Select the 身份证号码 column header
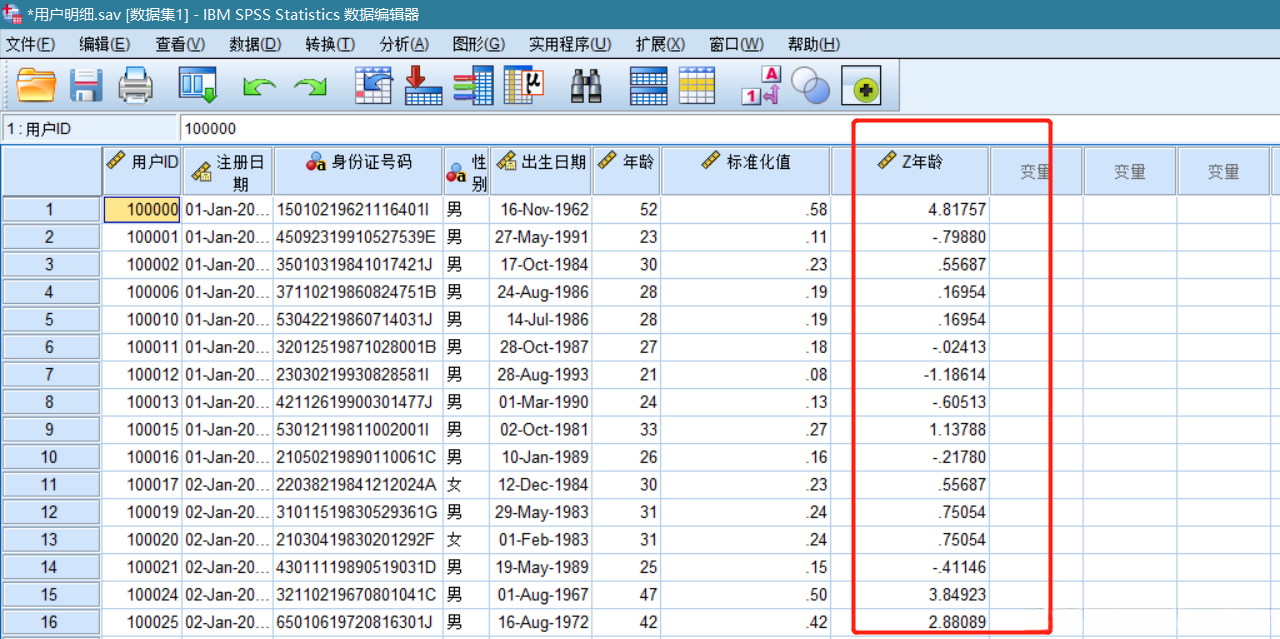Viewport: 1280px width, 639px height. tap(358, 171)
